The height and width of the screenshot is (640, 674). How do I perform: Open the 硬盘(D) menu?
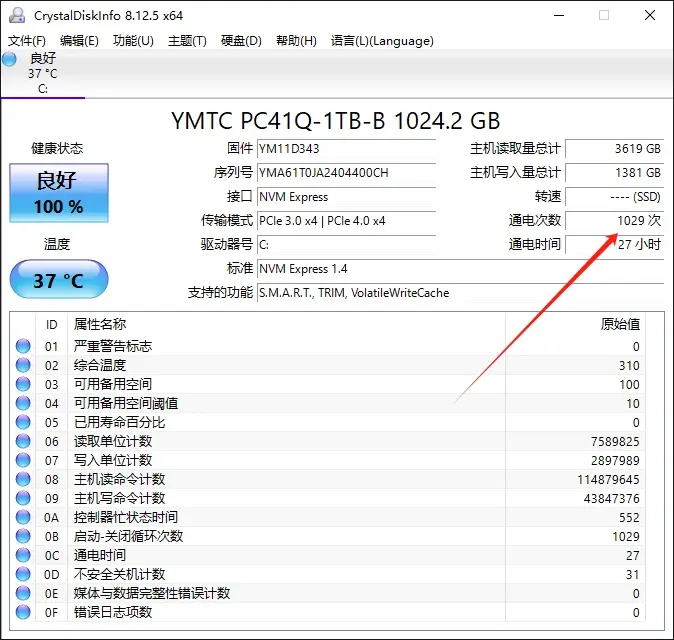point(241,41)
